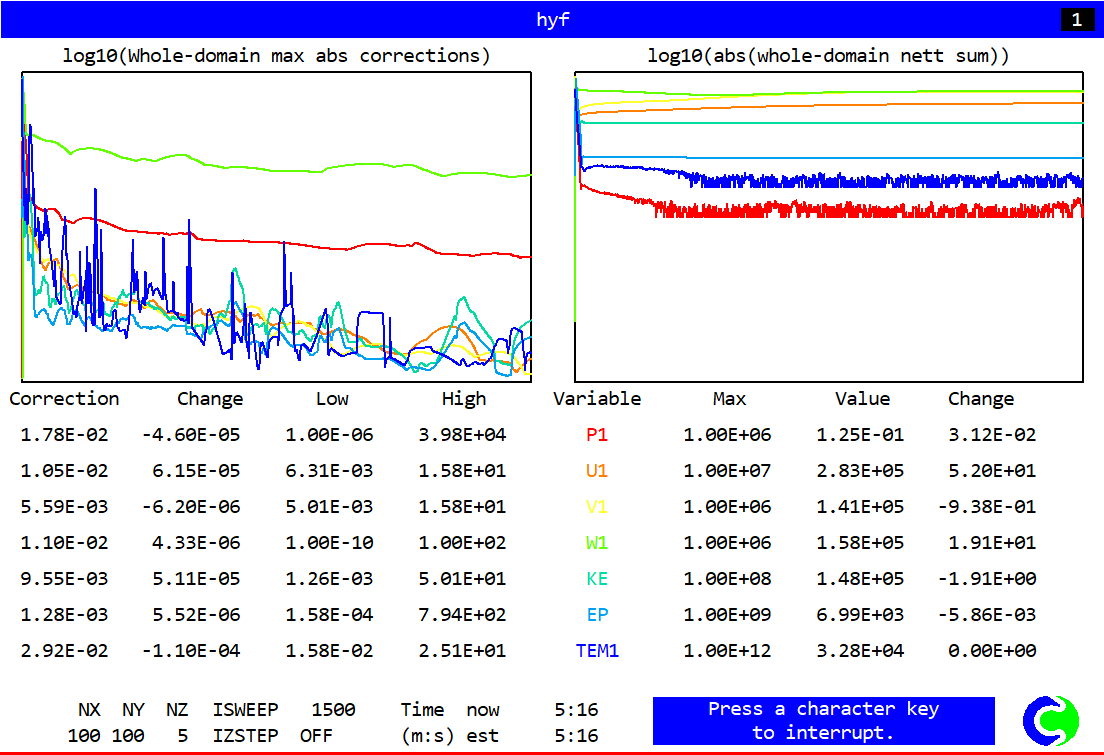Image resolution: width=1104 pixels, height=755 pixels.
Task: Click the 'hyf' title bar
Action: [x=552, y=19]
